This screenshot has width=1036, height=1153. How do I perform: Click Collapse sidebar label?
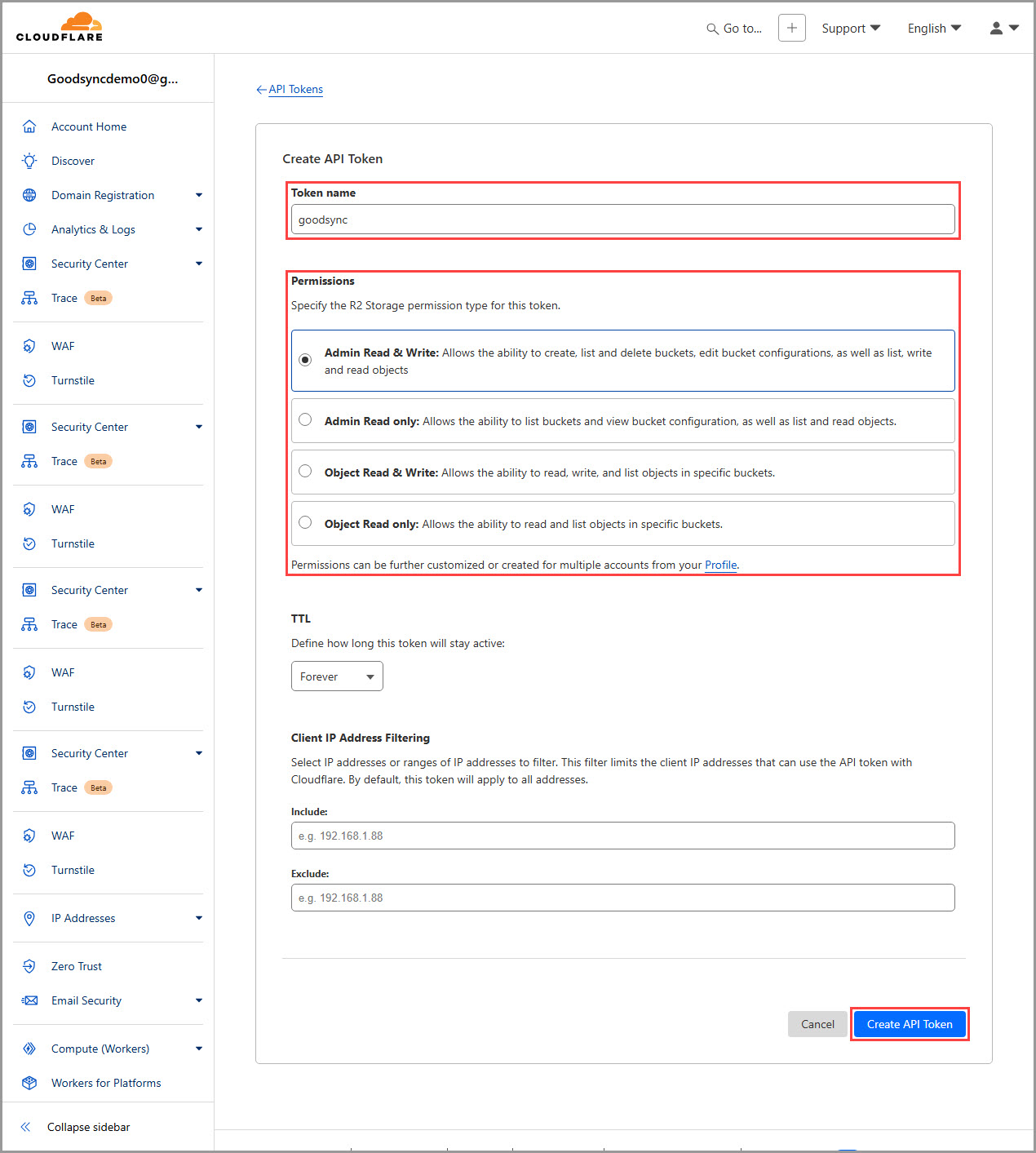tap(89, 1127)
